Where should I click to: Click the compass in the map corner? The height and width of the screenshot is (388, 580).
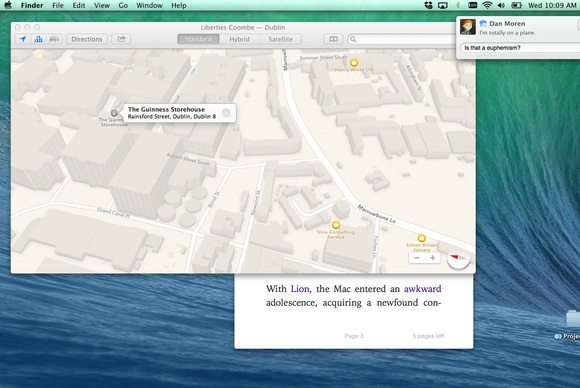458,258
